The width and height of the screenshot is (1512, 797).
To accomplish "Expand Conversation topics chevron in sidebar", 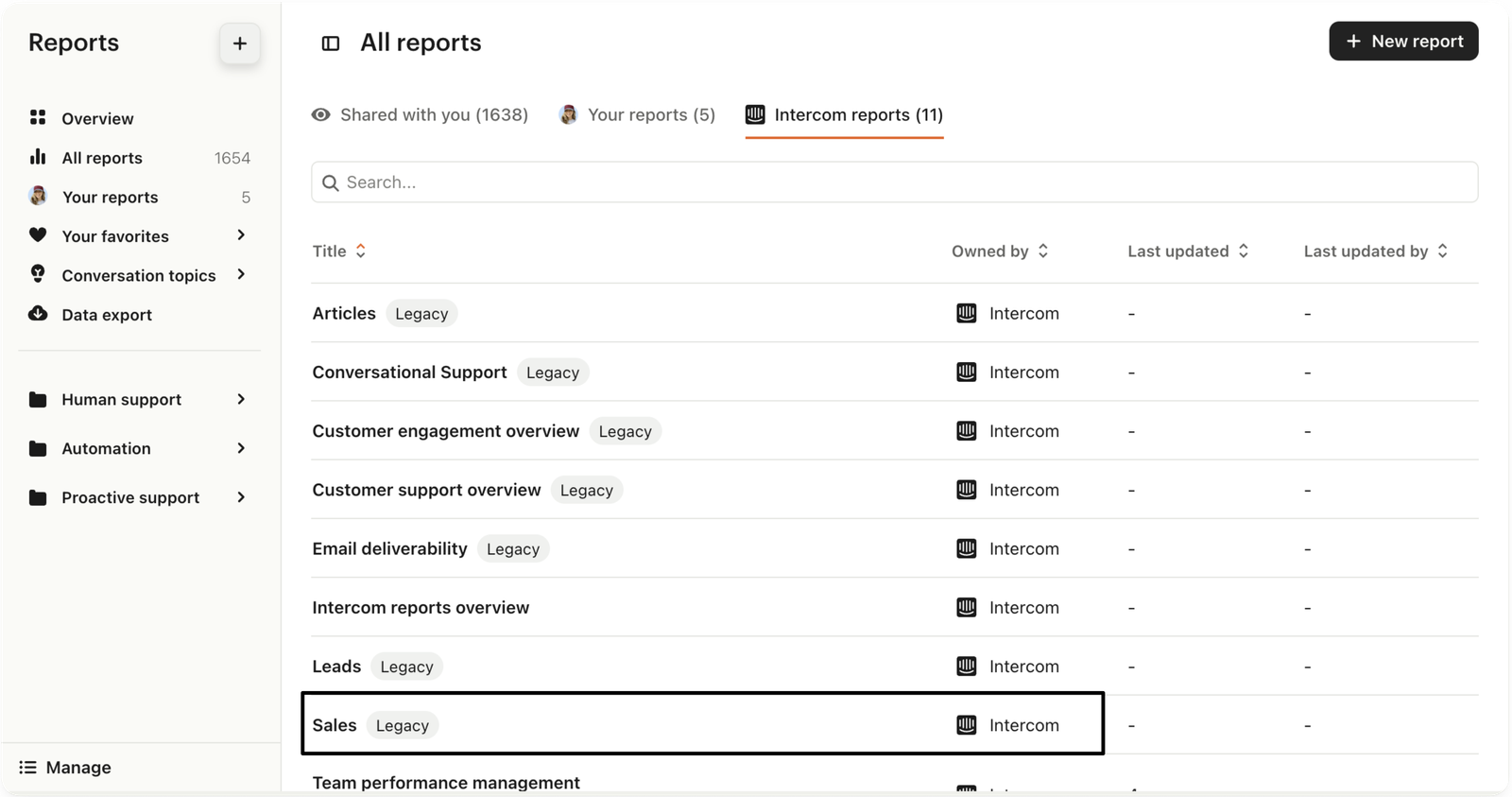I will [x=241, y=274].
